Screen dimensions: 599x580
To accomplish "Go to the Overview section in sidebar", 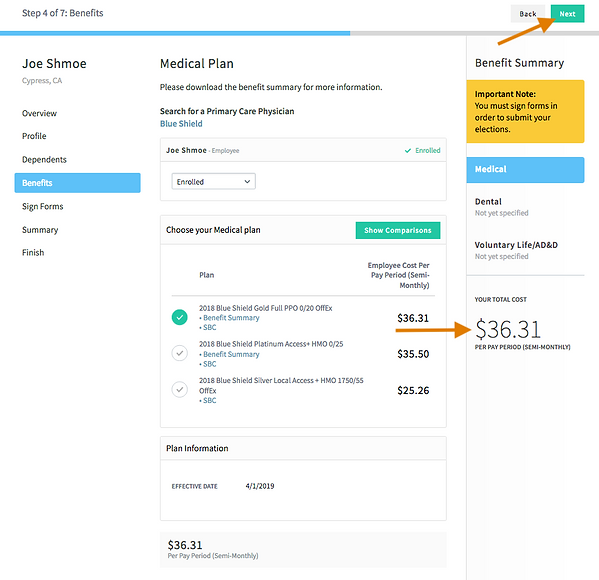I will click(x=39, y=113).
